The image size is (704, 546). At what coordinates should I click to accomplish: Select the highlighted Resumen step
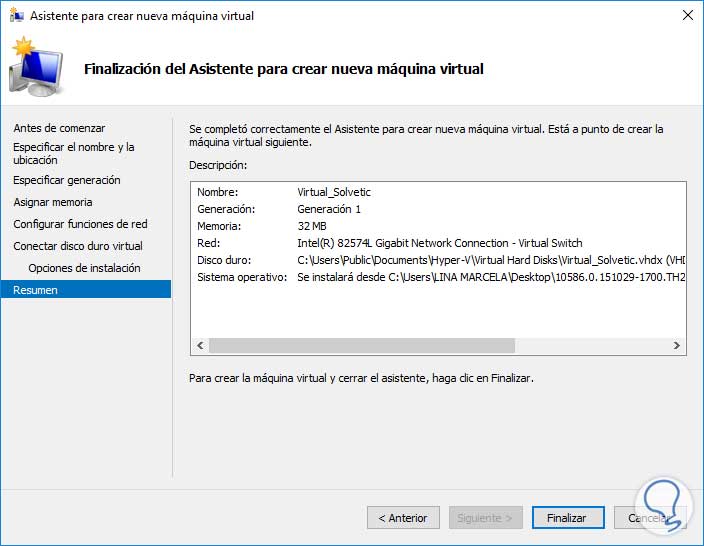click(x=86, y=290)
